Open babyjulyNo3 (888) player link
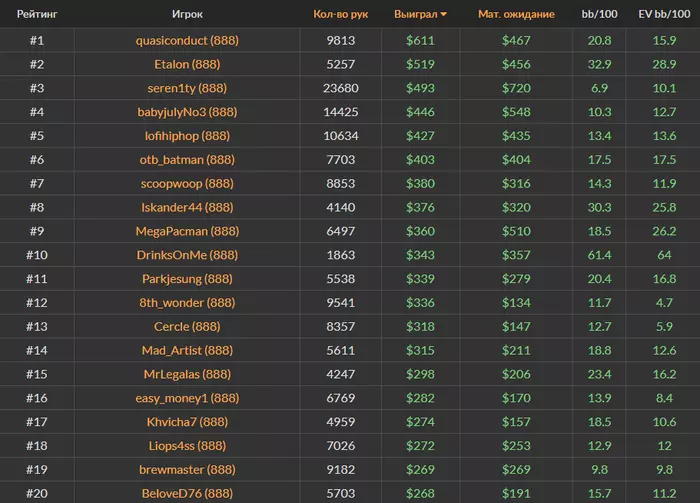Image resolution: width=700 pixels, height=503 pixels. tap(187, 113)
